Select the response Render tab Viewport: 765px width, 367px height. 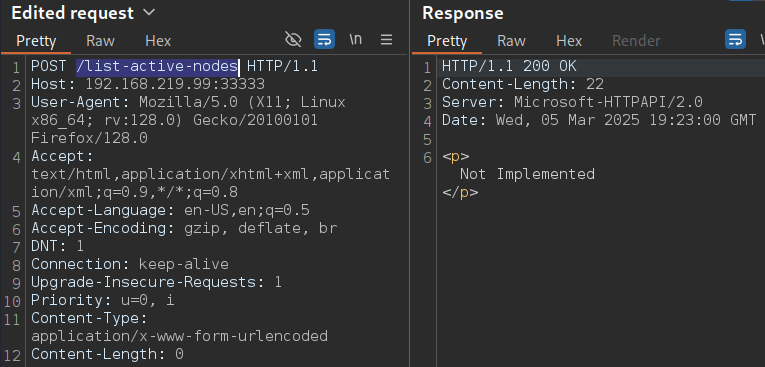pyautogui.click(x=636, y=41)
